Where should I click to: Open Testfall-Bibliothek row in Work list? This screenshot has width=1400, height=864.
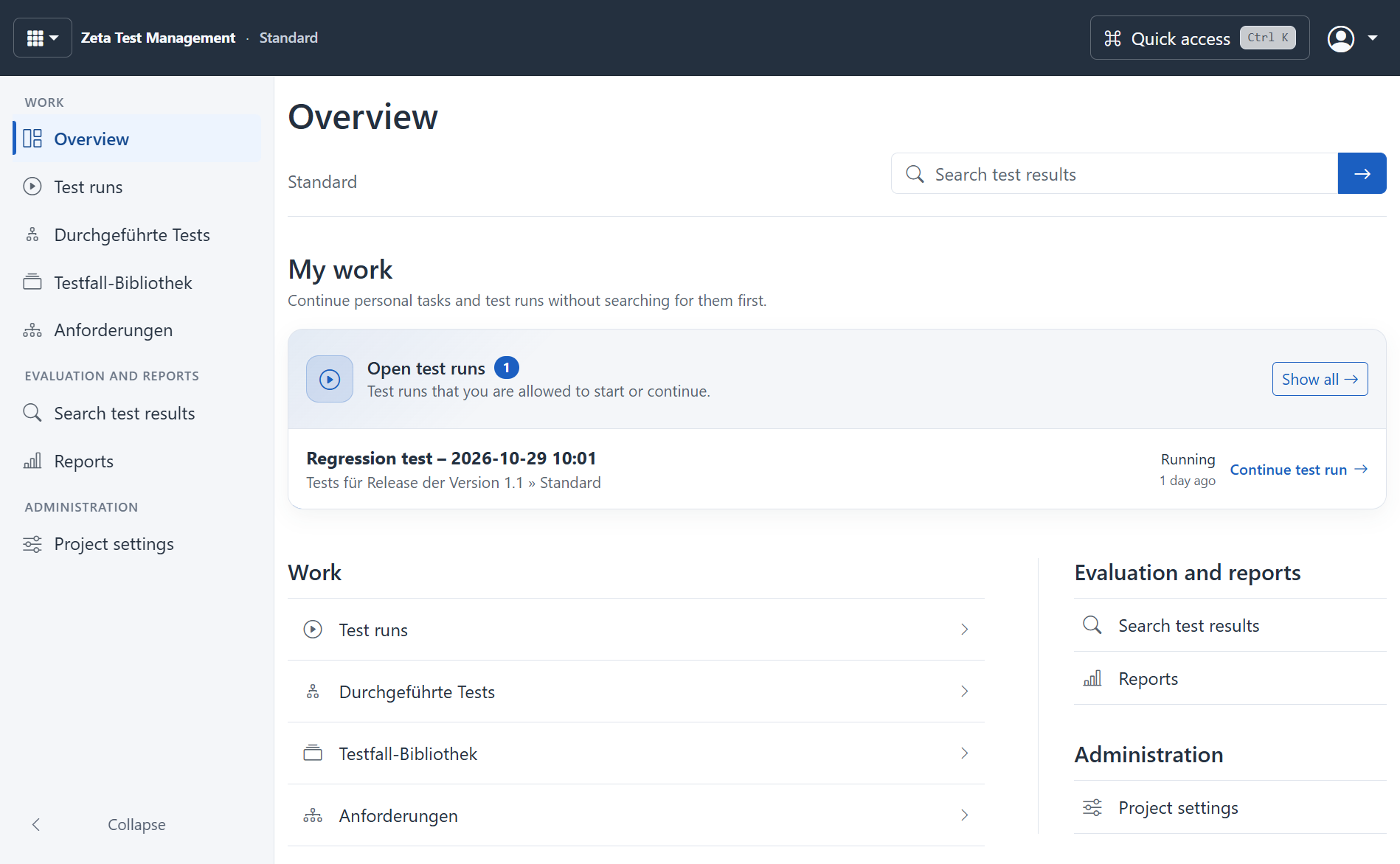coord(636,753)
